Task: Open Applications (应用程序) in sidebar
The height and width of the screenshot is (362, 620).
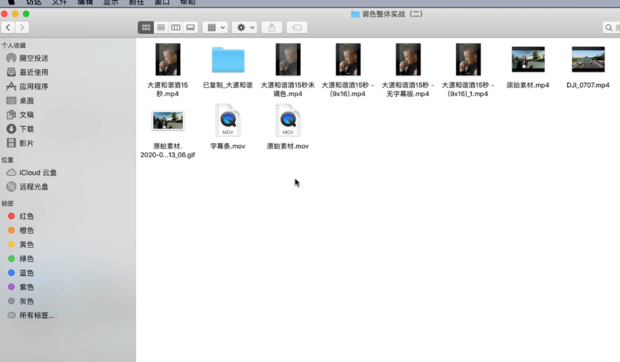Action: (28, 87)
